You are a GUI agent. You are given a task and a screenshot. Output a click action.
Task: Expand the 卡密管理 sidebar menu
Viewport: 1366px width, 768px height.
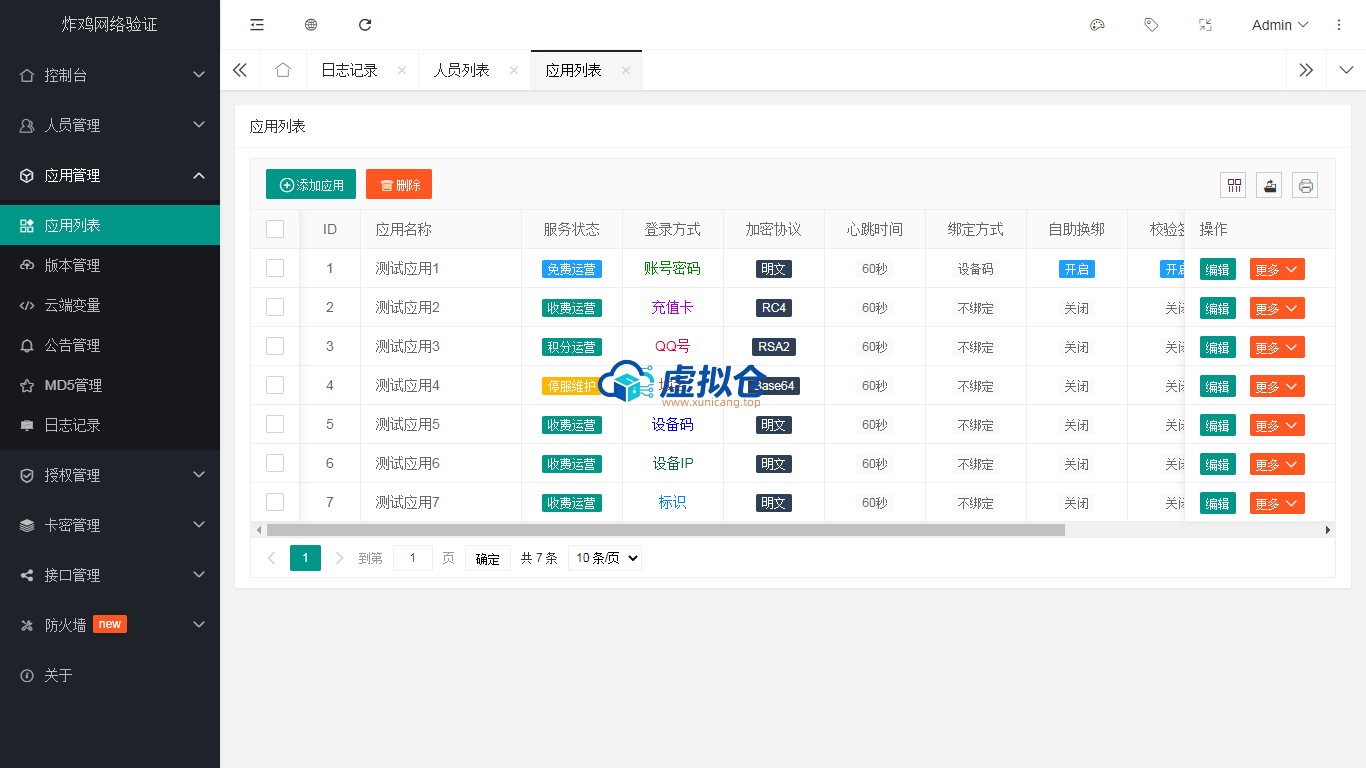[110, 525]
